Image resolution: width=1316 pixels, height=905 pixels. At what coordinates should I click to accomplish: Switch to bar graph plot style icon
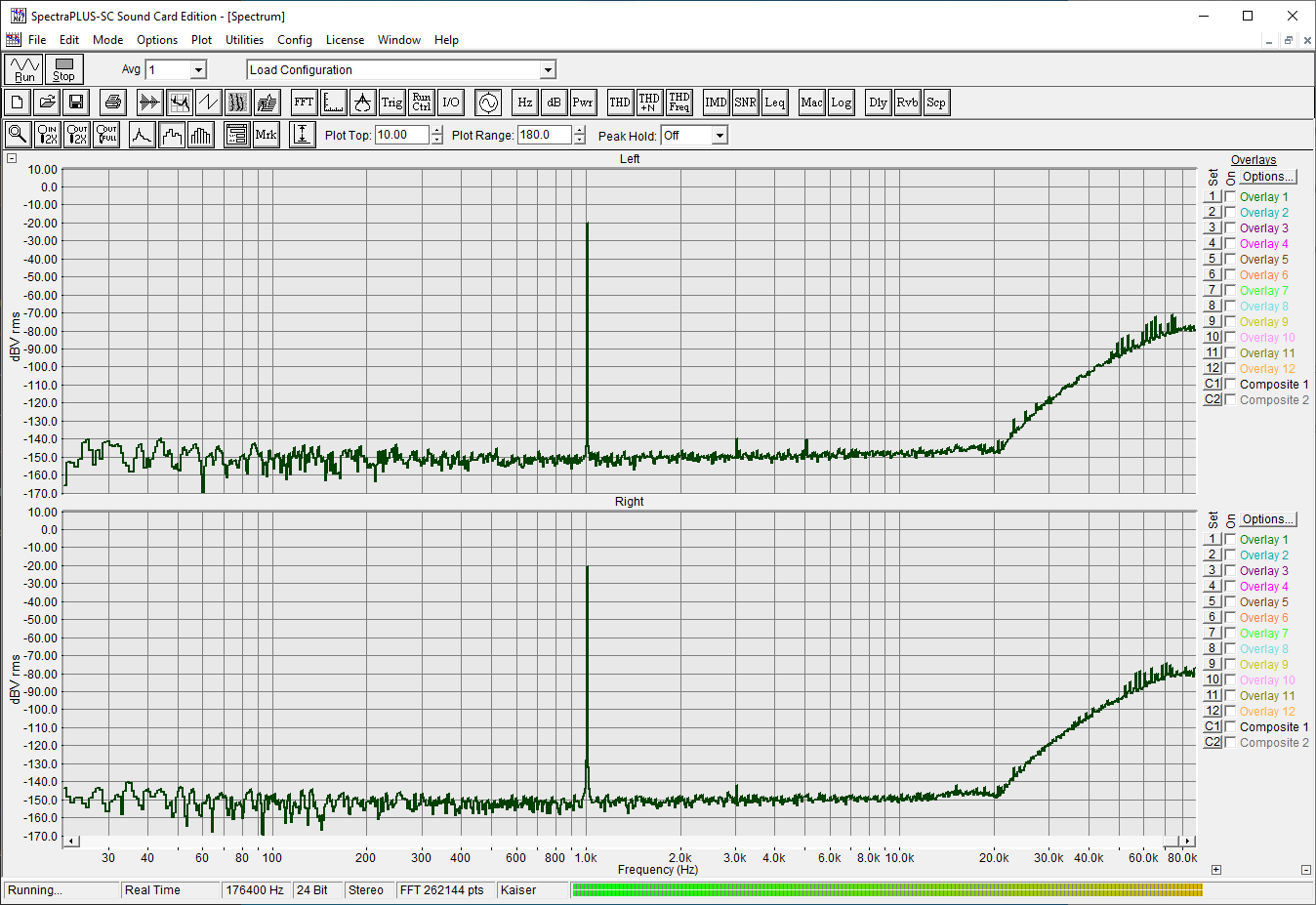pyautogui.click(x=200, y=135)
